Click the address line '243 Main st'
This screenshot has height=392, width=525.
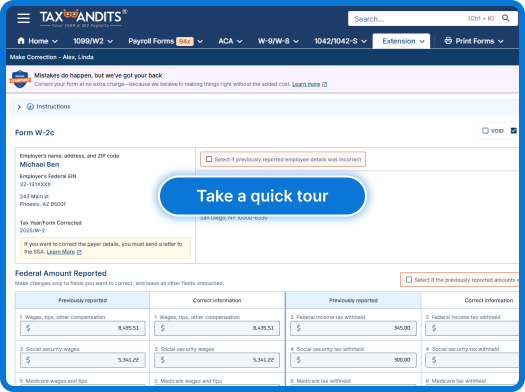(34, 196)
